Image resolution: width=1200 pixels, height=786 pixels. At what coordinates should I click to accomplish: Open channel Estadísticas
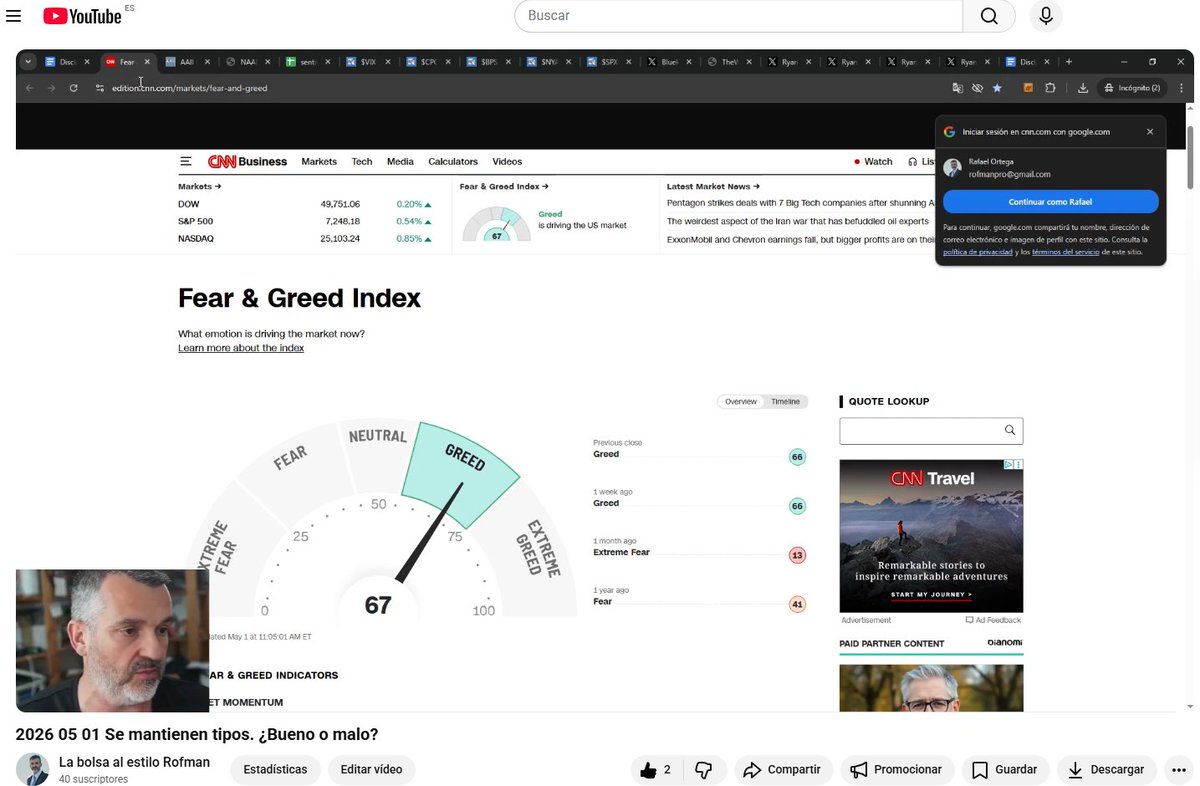pos(276,770)
